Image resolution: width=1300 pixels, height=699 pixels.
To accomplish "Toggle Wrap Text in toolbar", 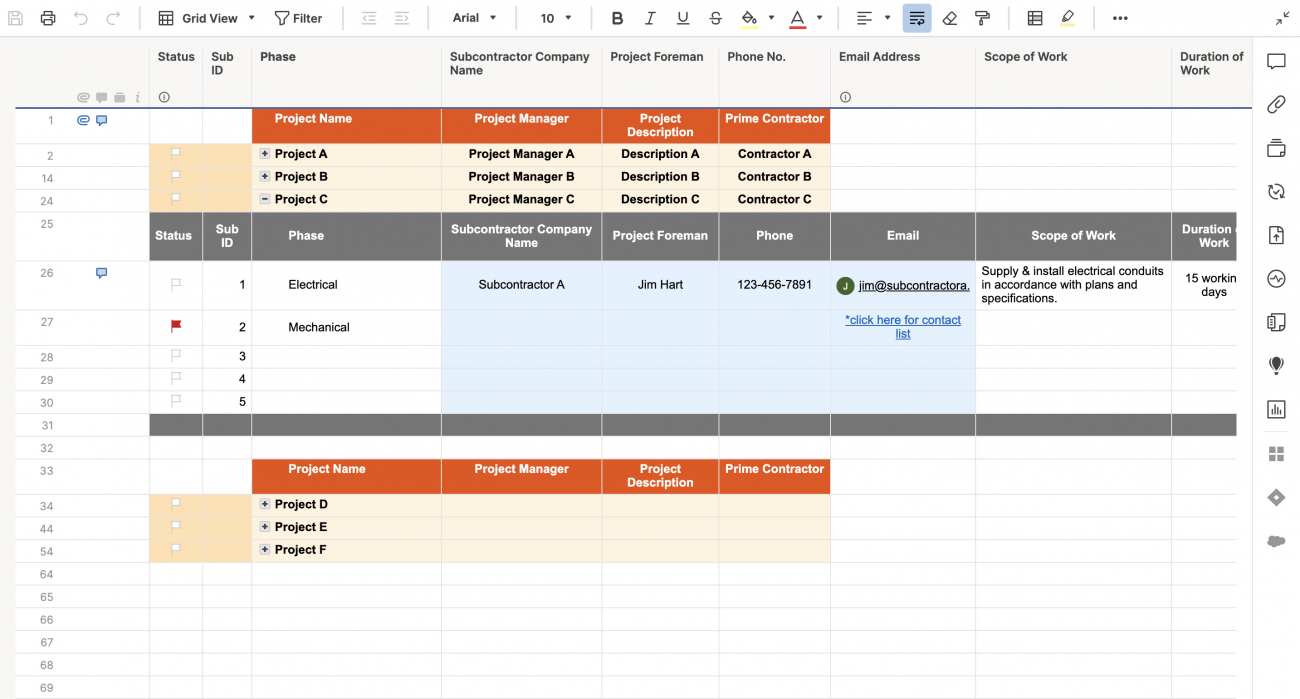I will pos(916,18).
